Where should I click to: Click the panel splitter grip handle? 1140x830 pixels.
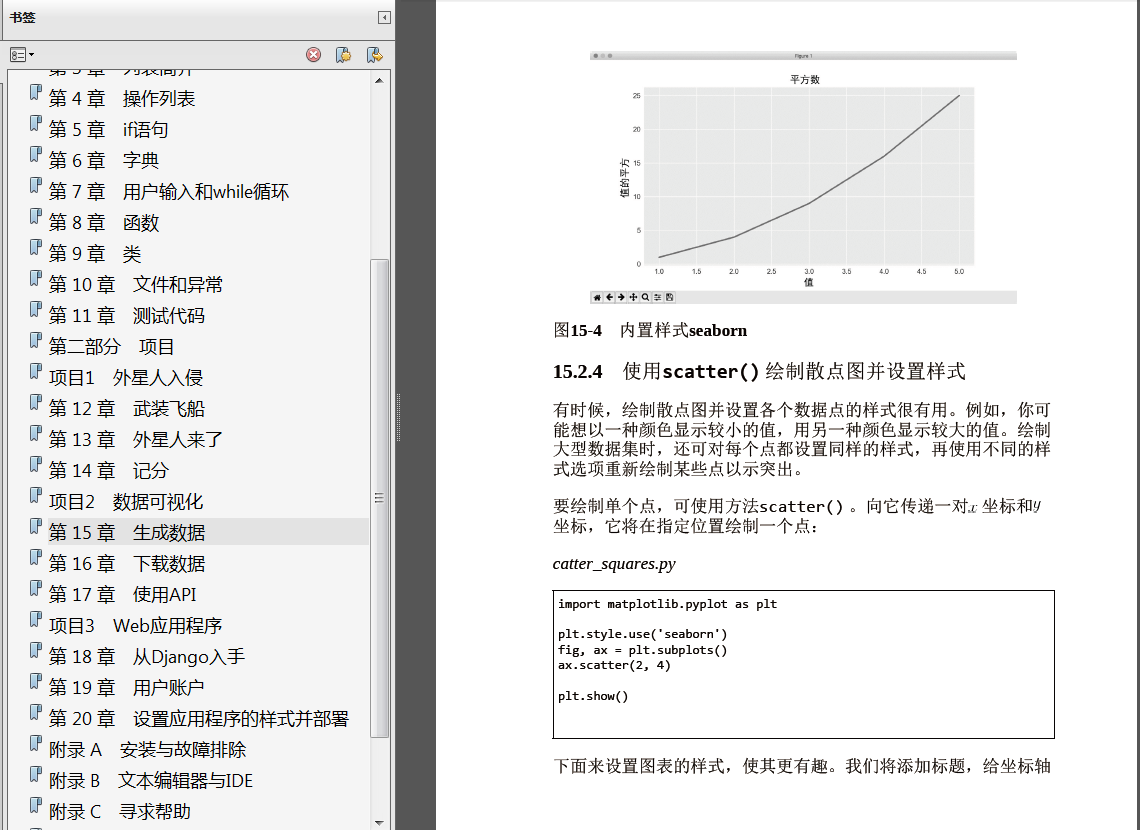click(398, 417)
